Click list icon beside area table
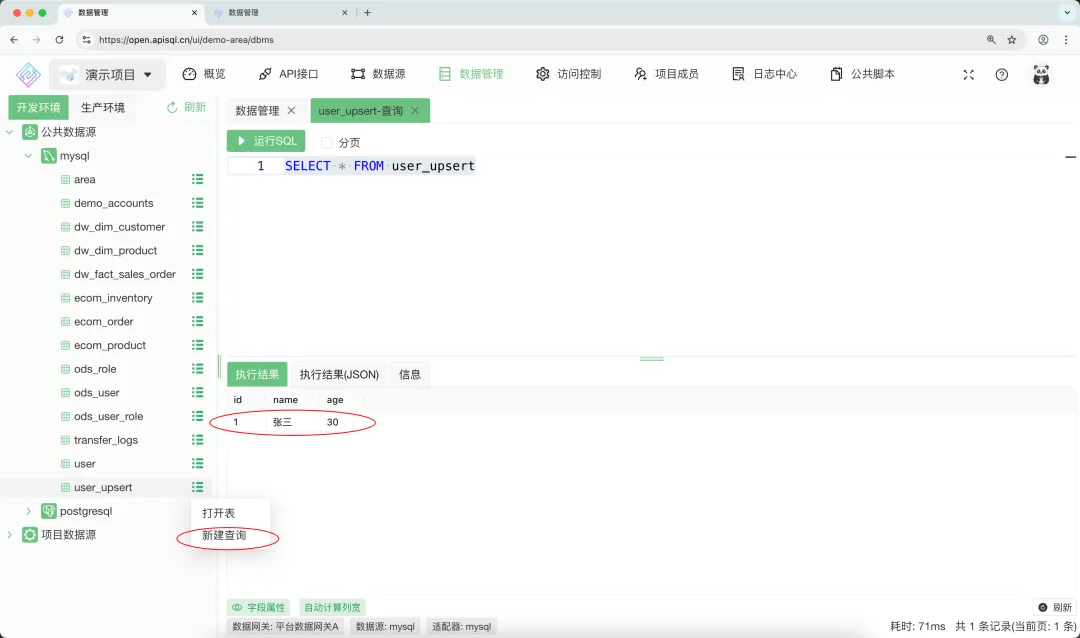1080x638 pixels. click(x=198, y=180)
